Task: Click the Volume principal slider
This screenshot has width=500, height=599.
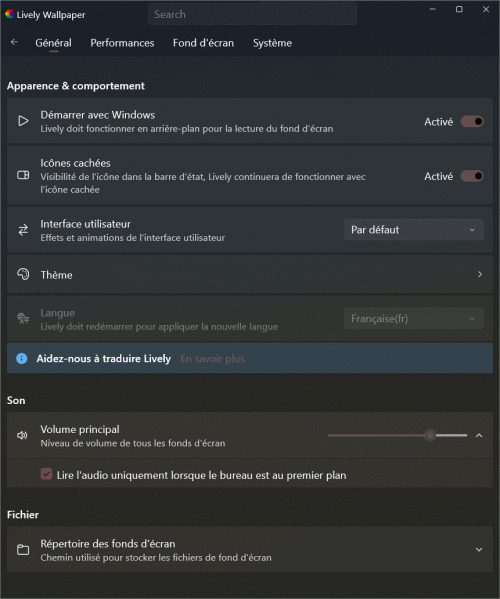Action: tap(398, 435)
